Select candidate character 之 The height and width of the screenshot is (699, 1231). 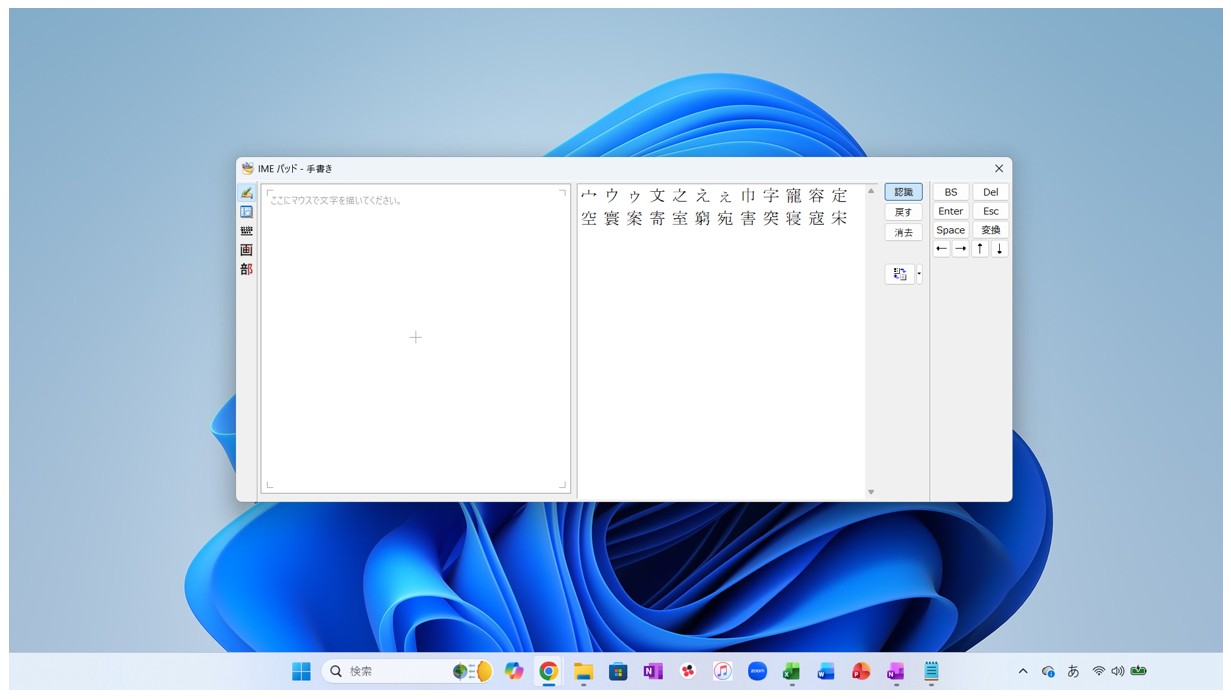coord(680,196)
